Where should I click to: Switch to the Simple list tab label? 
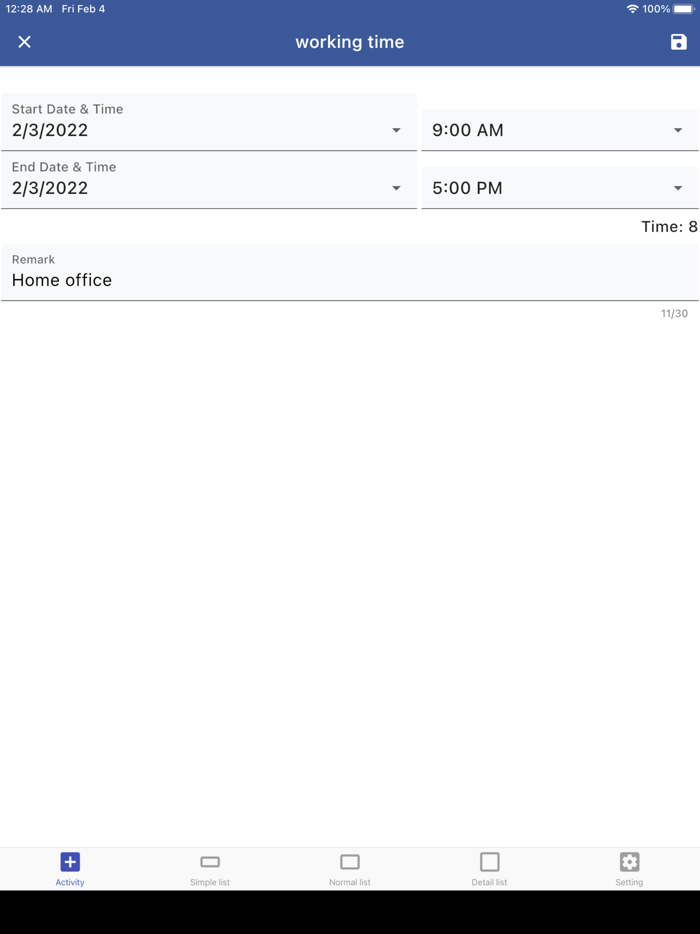pos(210,883)
